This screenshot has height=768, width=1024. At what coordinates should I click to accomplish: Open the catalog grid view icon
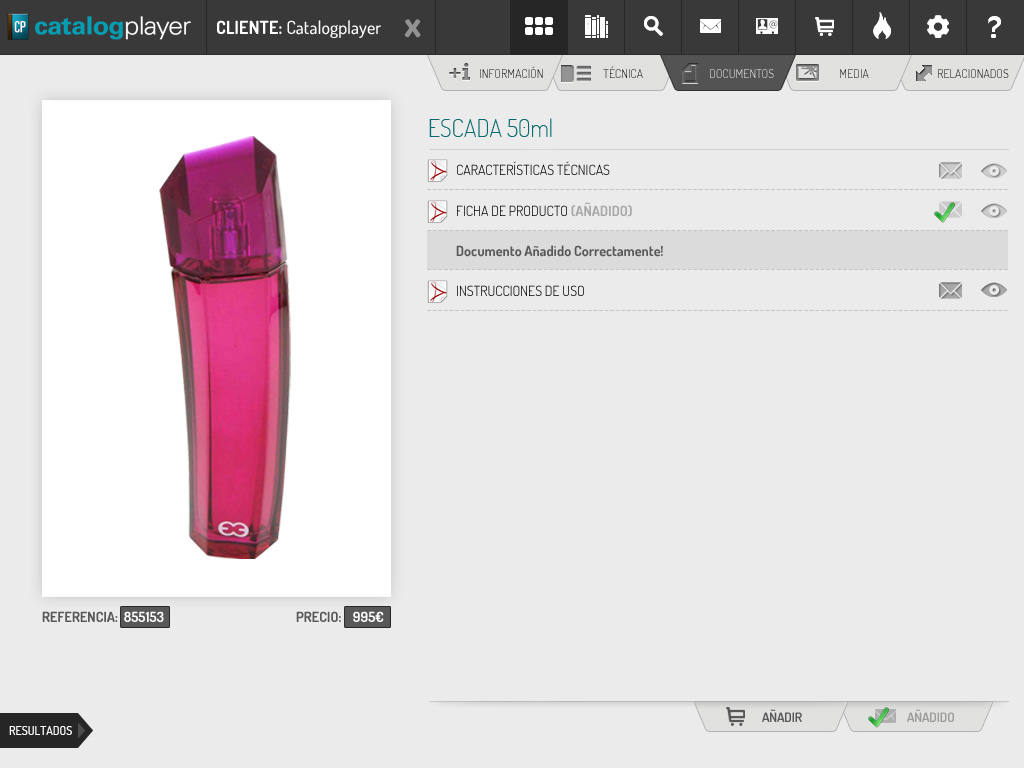click(539, 27)
